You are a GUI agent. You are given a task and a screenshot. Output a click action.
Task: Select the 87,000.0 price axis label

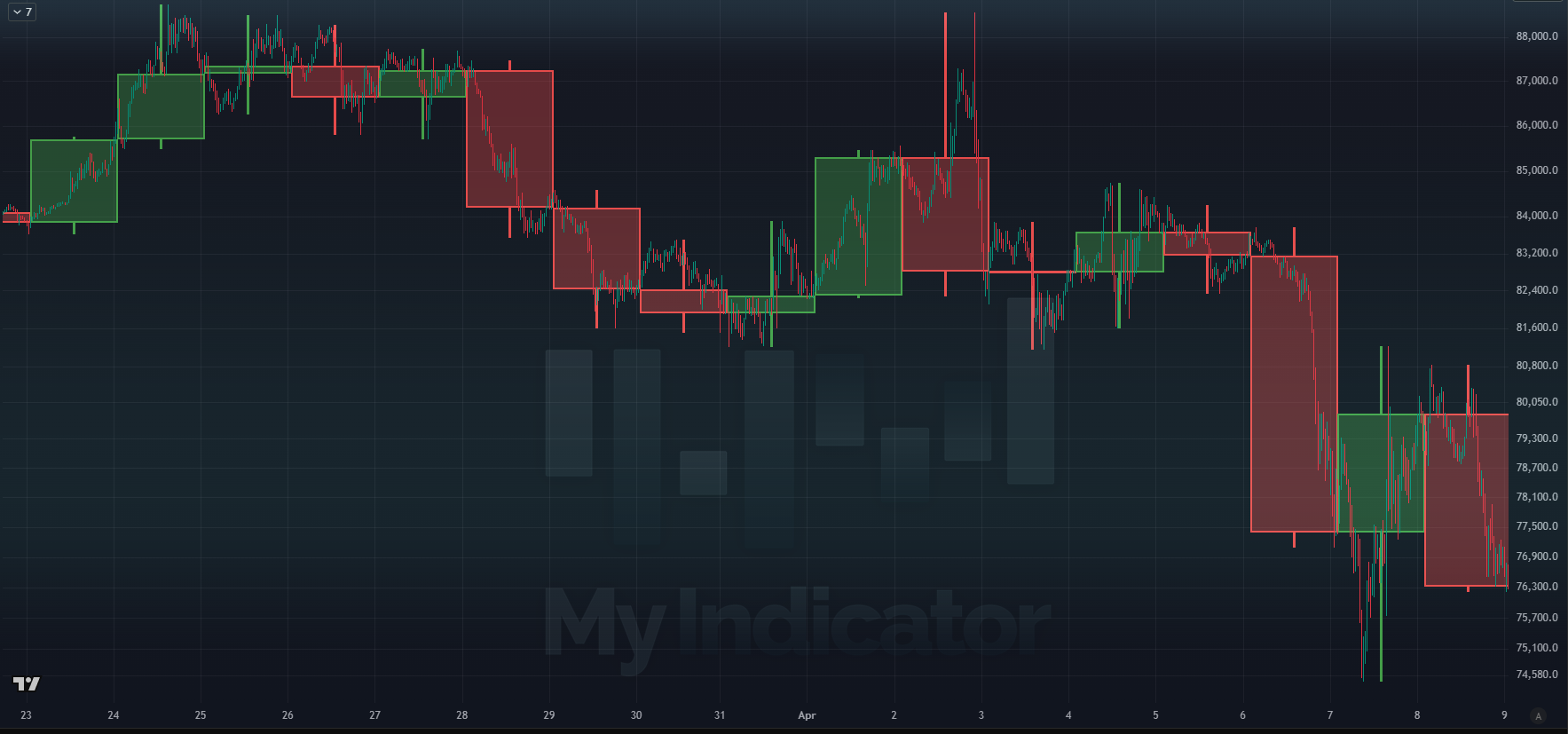click(x=1537, y=81)
